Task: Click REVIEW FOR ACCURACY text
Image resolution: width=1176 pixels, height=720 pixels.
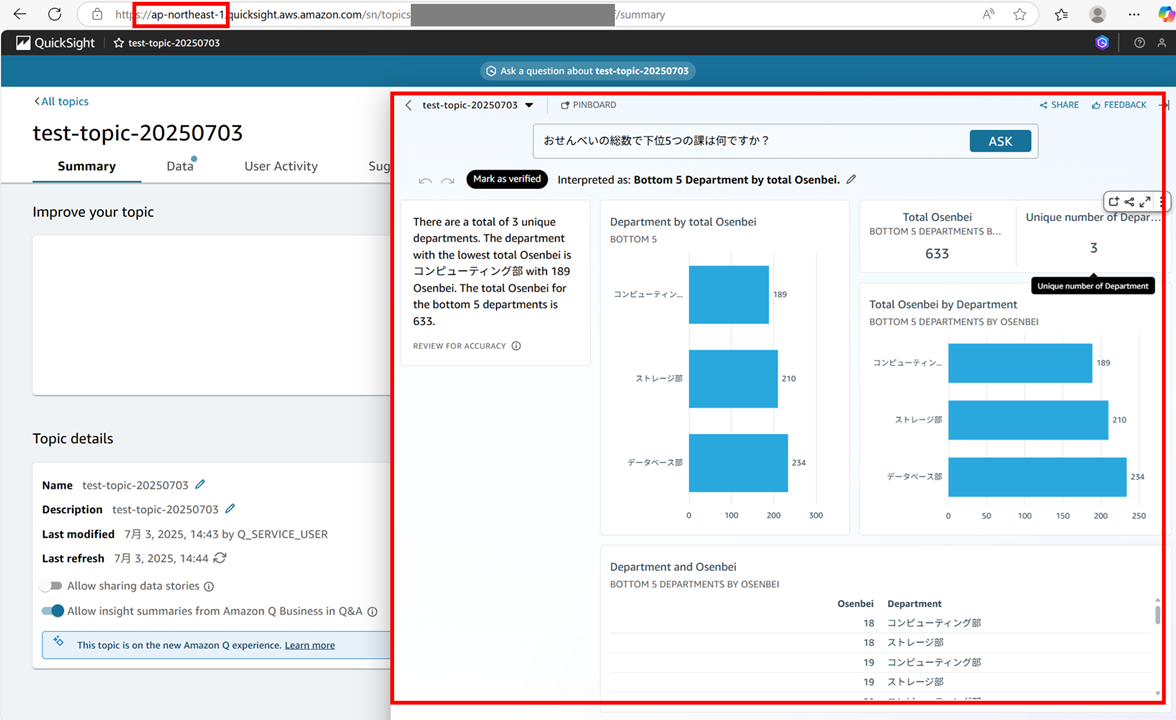Action: [459, 346]
